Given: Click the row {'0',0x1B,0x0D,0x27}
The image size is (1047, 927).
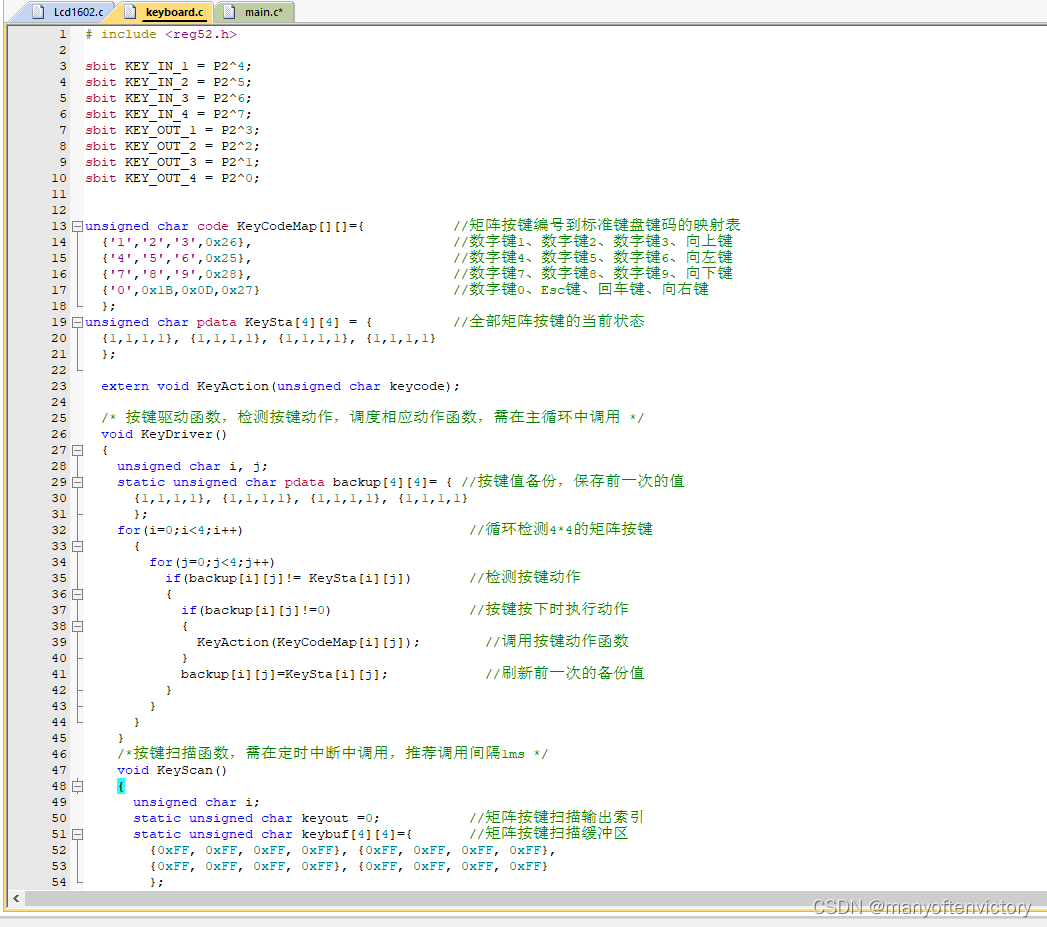Looking at the screenshot, I should tap(181, 291).
